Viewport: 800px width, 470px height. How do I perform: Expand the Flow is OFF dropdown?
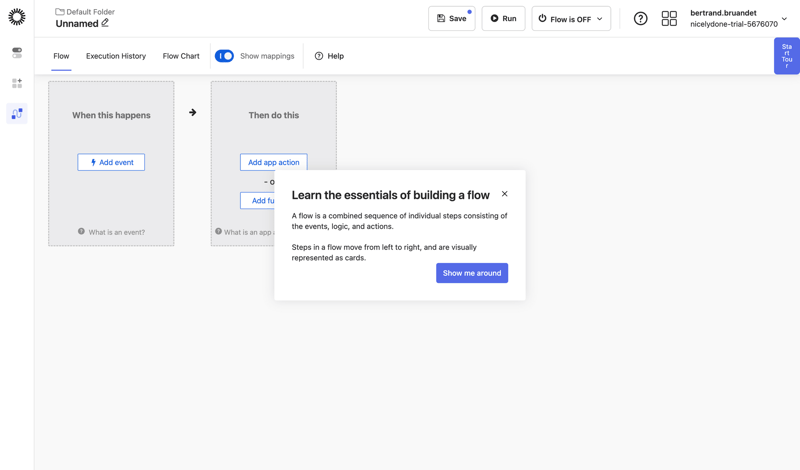tap(571, 18)
